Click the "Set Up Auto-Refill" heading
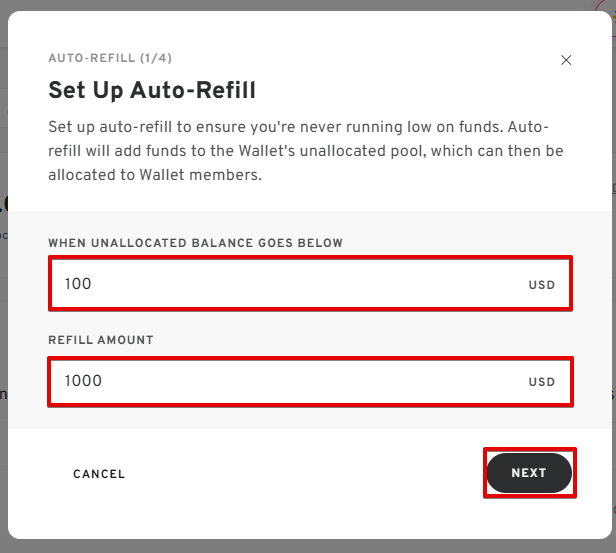The height and width of the screenshot is (553, 616). [152, 91]
